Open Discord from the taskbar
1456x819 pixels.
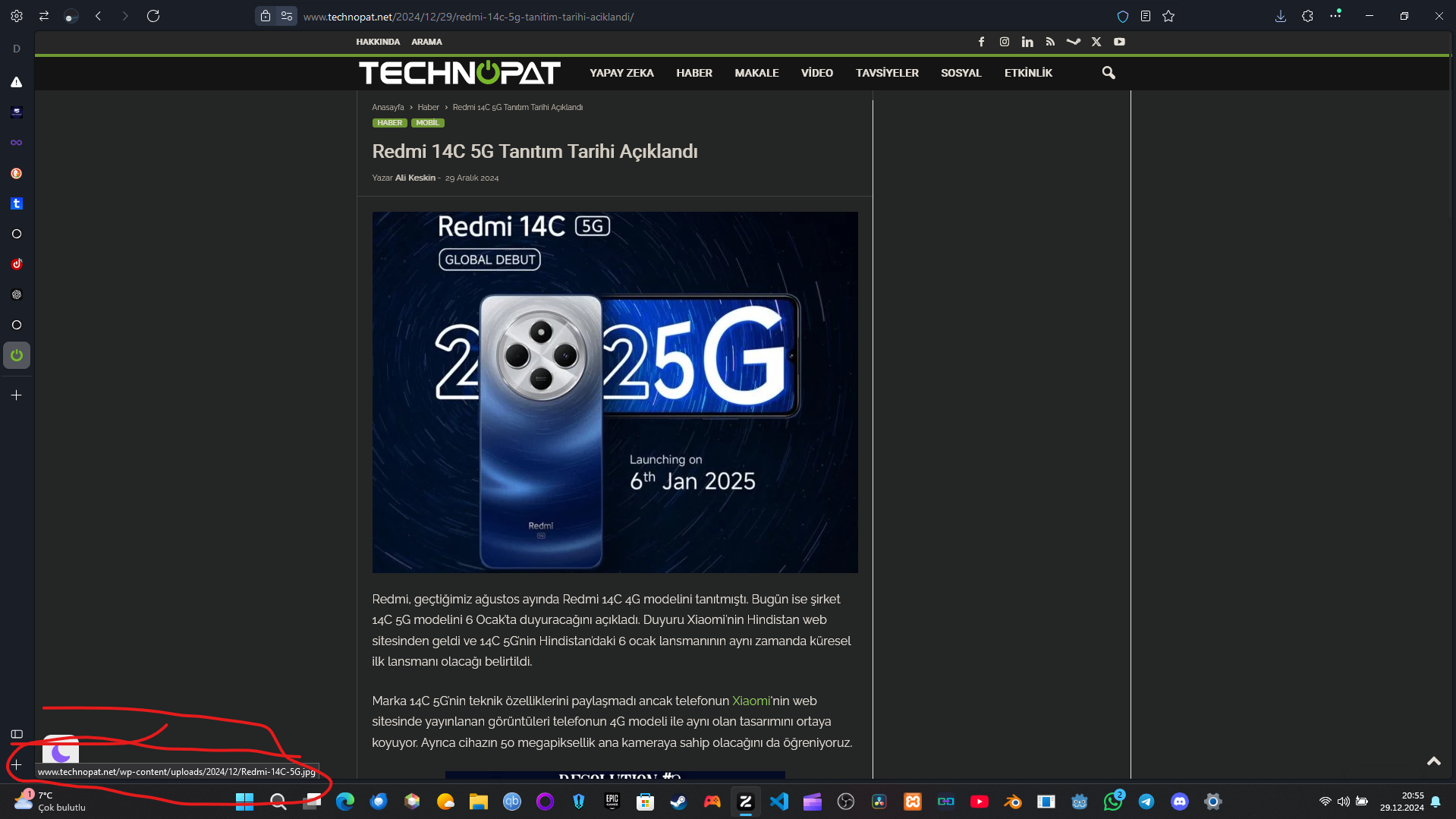point(1180,802)
